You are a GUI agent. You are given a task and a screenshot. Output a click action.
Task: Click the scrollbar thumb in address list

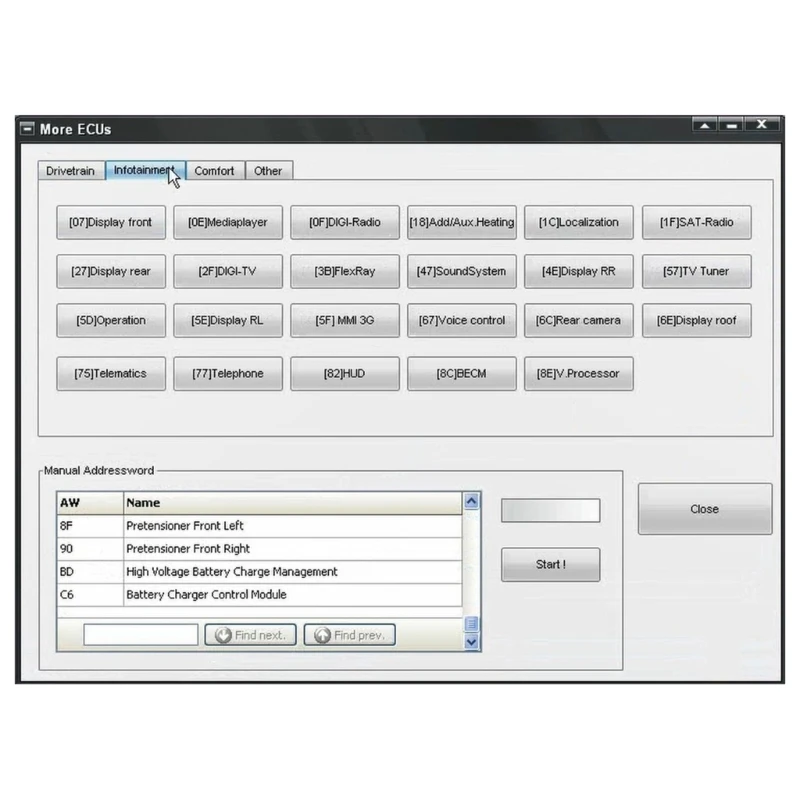(471, 624)
